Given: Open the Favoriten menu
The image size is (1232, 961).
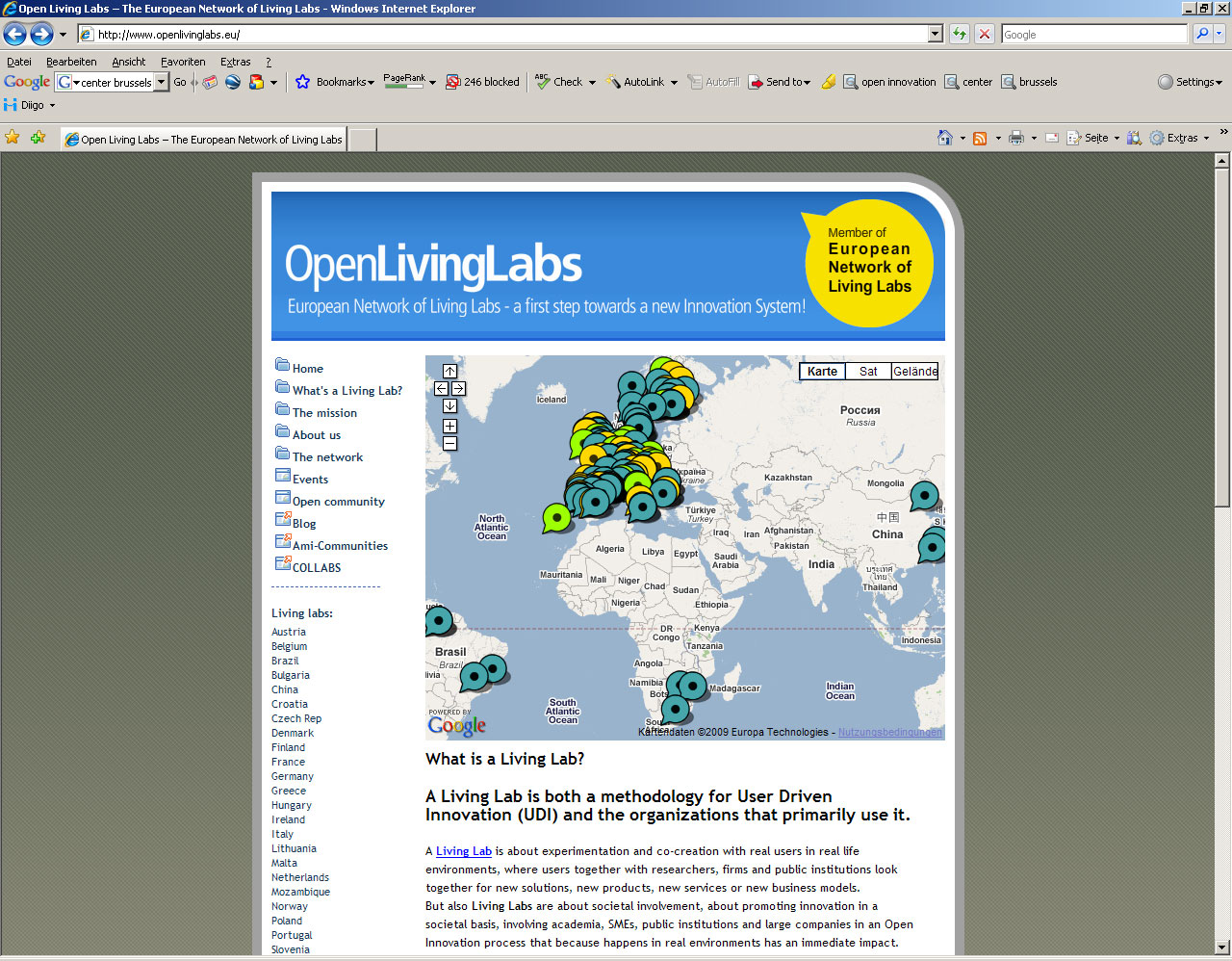Looking at the screenshot, I should pyautogui.click(x=183, y=62).
